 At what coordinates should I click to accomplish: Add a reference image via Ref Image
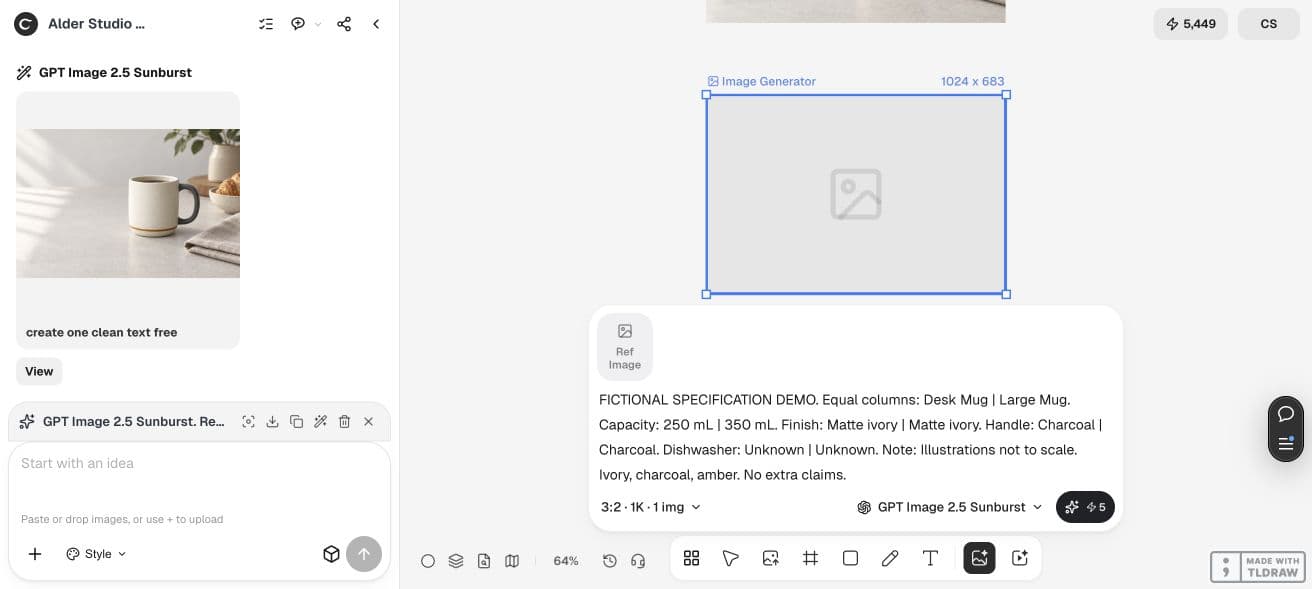[x=625, y=347]
